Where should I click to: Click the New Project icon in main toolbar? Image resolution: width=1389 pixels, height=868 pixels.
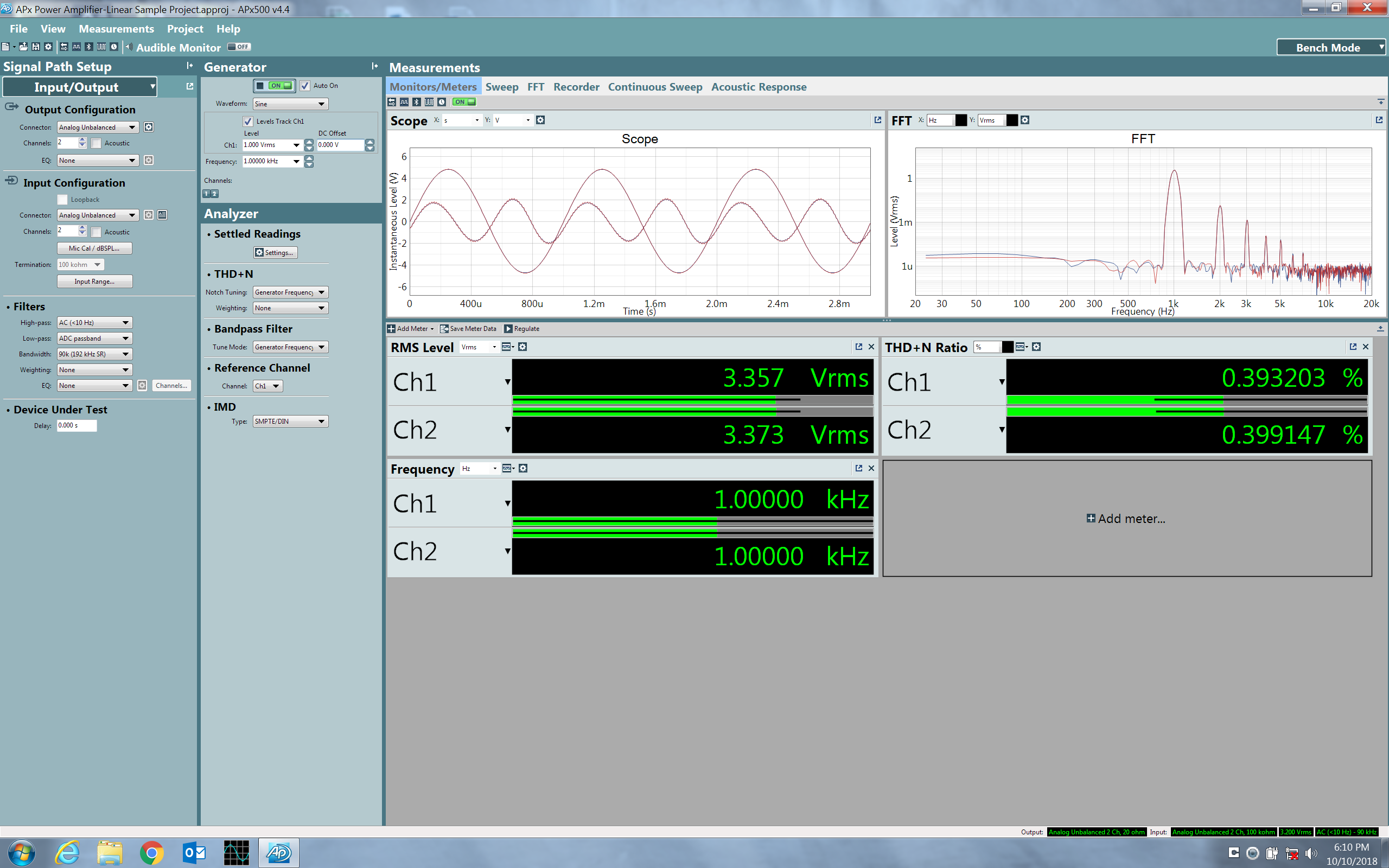pos(5,47)
